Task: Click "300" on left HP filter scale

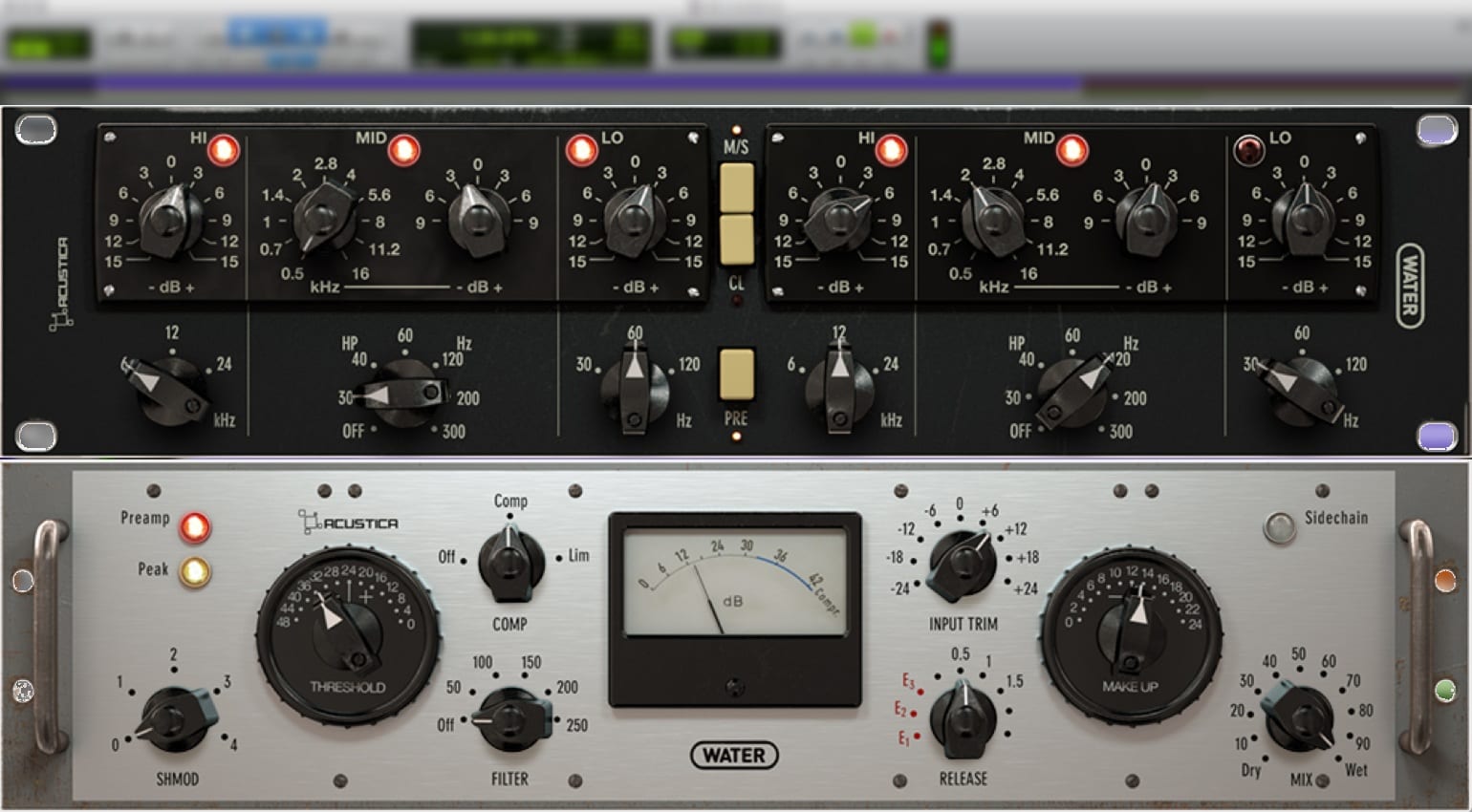Action: click(x=453, y=432)
